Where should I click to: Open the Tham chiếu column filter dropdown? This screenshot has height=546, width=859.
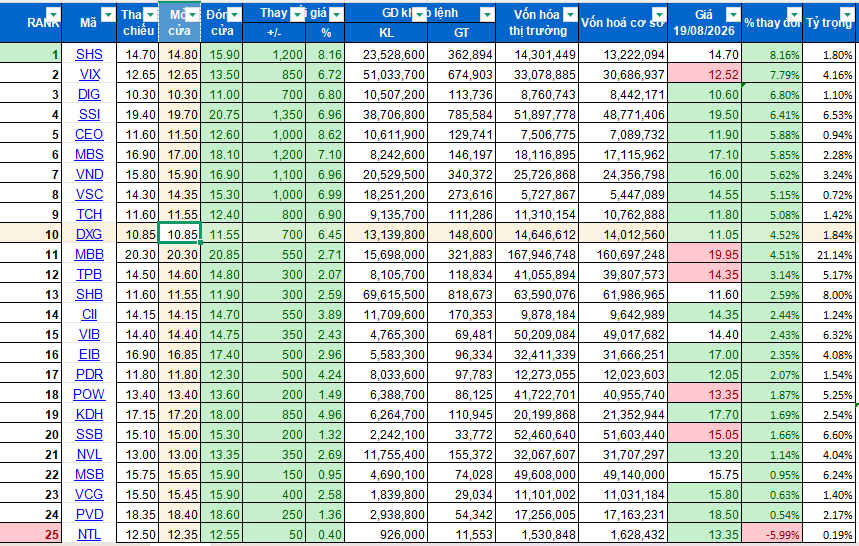pos(150,14)
